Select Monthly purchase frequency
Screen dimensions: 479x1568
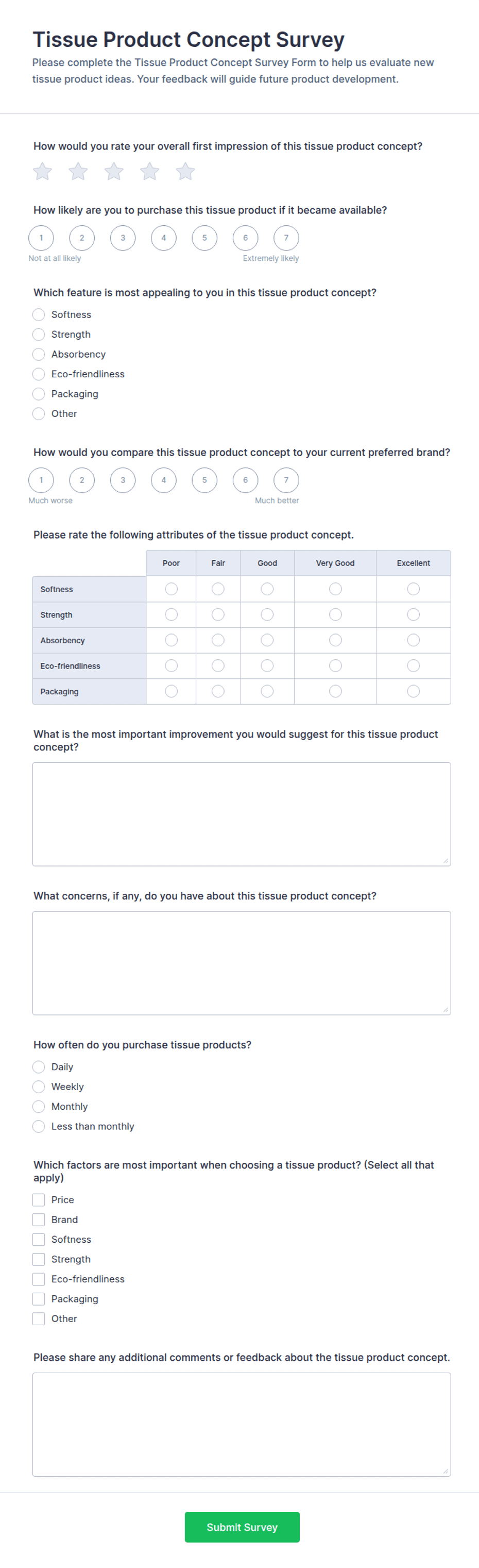click(x=38, y=1107)
